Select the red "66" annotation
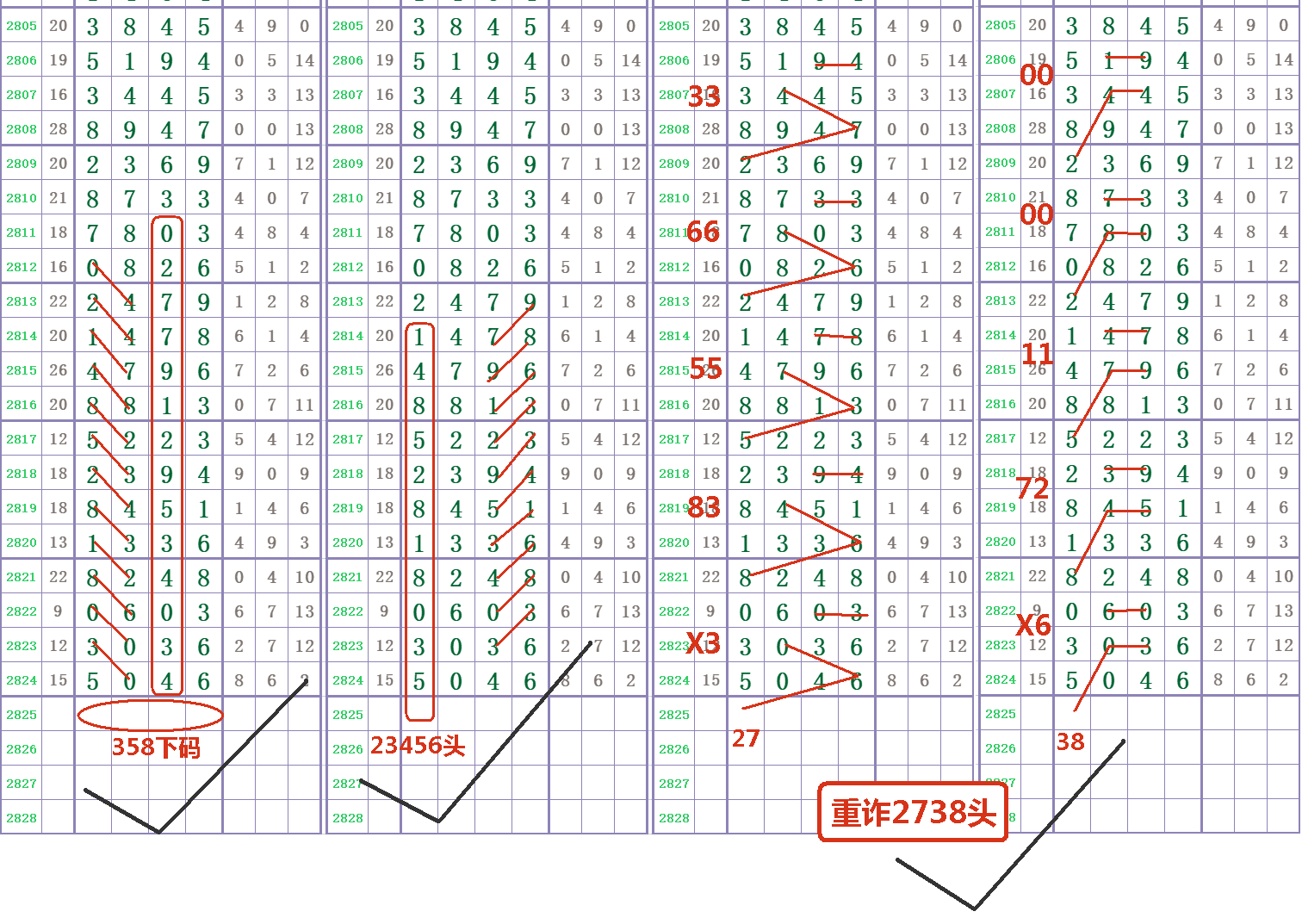Image resolution: width=1302 pixels, height=924 pixels. [703, 232]
